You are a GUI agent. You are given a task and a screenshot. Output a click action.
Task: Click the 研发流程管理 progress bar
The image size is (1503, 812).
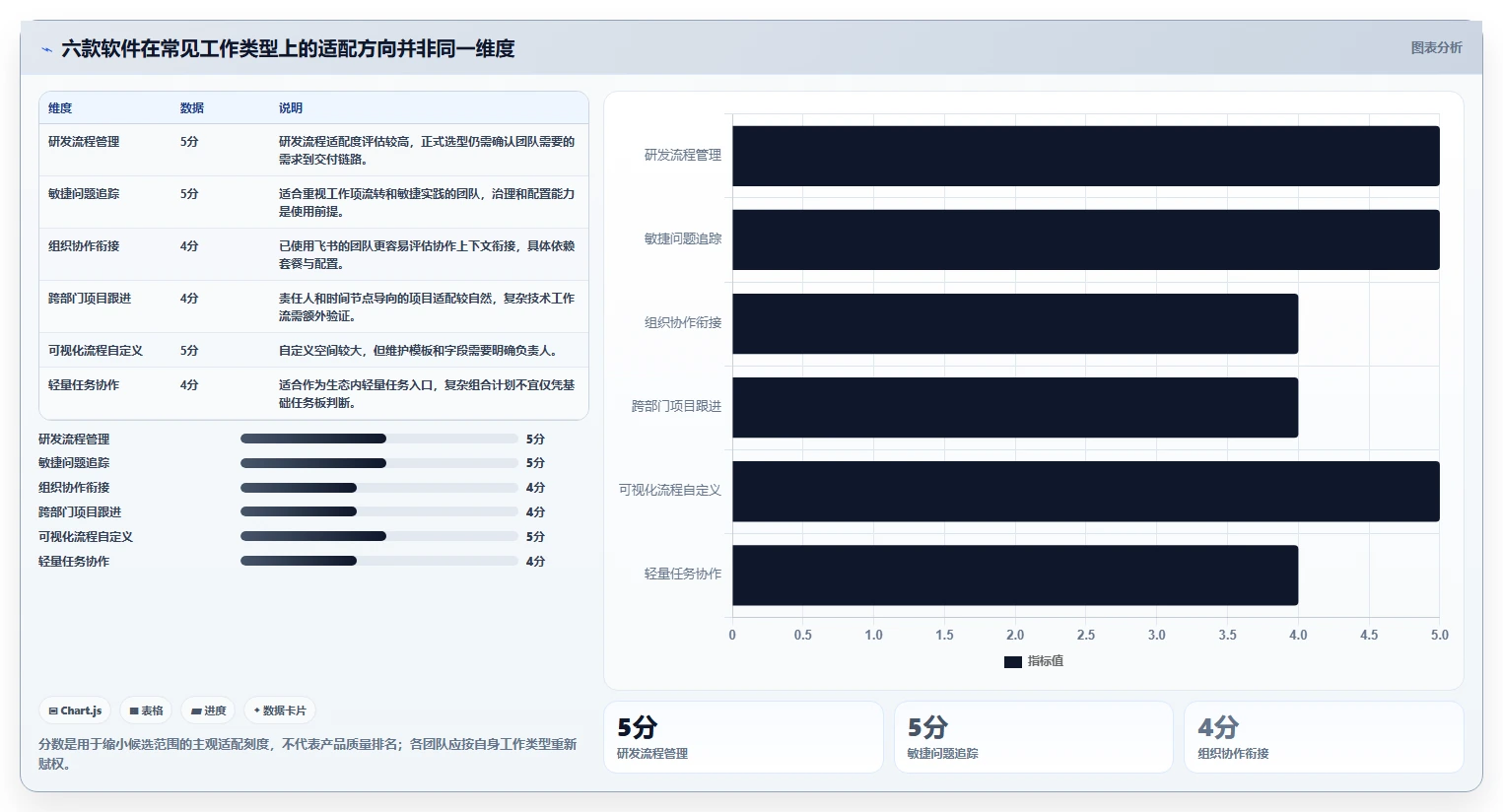pyautogui.click(x=378, y=439)
